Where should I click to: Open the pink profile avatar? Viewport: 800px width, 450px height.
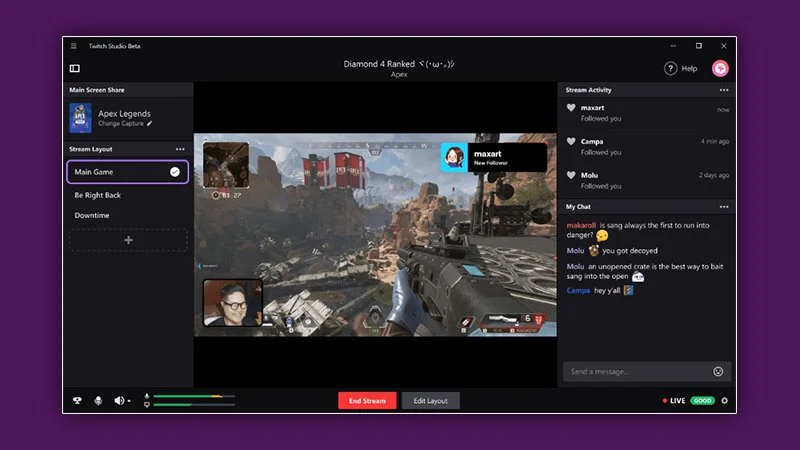pyautogui.click(x=720, y=68)
